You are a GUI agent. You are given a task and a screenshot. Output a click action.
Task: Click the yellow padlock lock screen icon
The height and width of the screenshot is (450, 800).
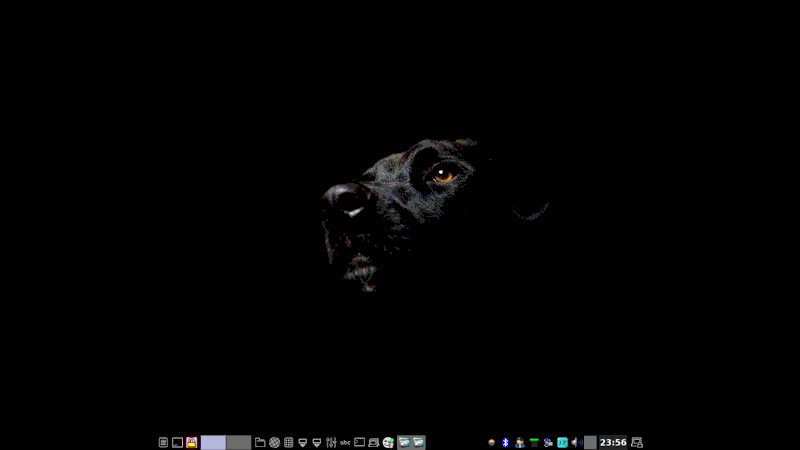point(191,442)
